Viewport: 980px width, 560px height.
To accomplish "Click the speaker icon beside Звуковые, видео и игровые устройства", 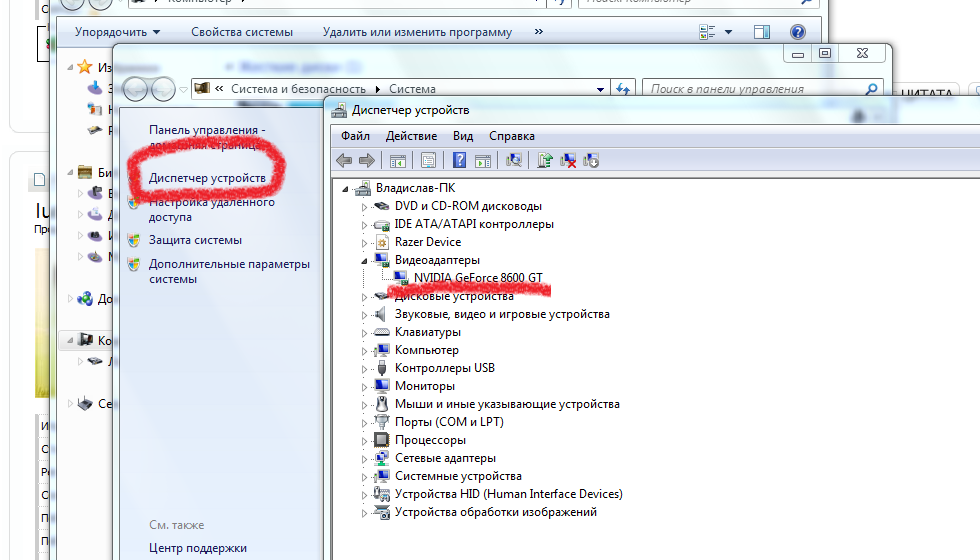I will (x=380, y=314).
